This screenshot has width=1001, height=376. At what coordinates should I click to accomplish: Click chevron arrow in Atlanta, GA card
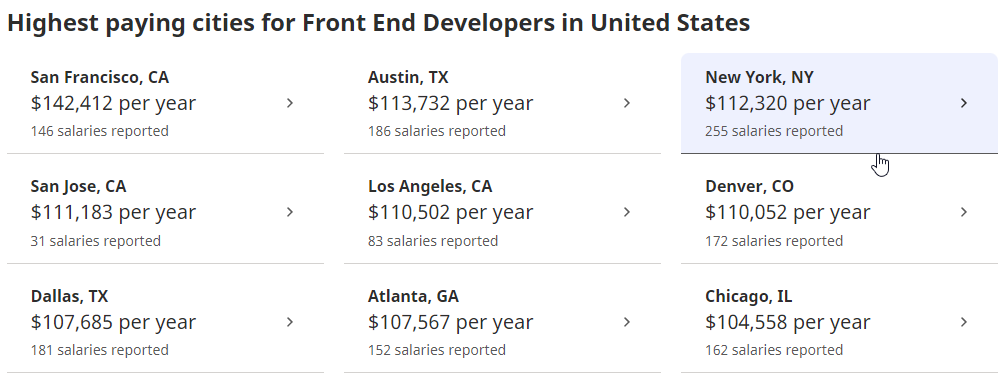pyautogui.click(x=627, y=322)
